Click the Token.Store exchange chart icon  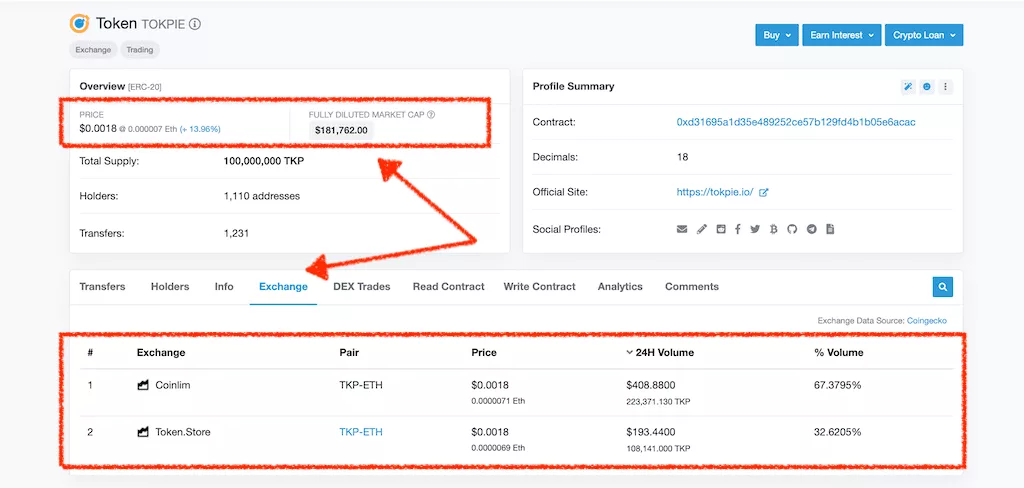pyautogui.click(x=143, y=432)
